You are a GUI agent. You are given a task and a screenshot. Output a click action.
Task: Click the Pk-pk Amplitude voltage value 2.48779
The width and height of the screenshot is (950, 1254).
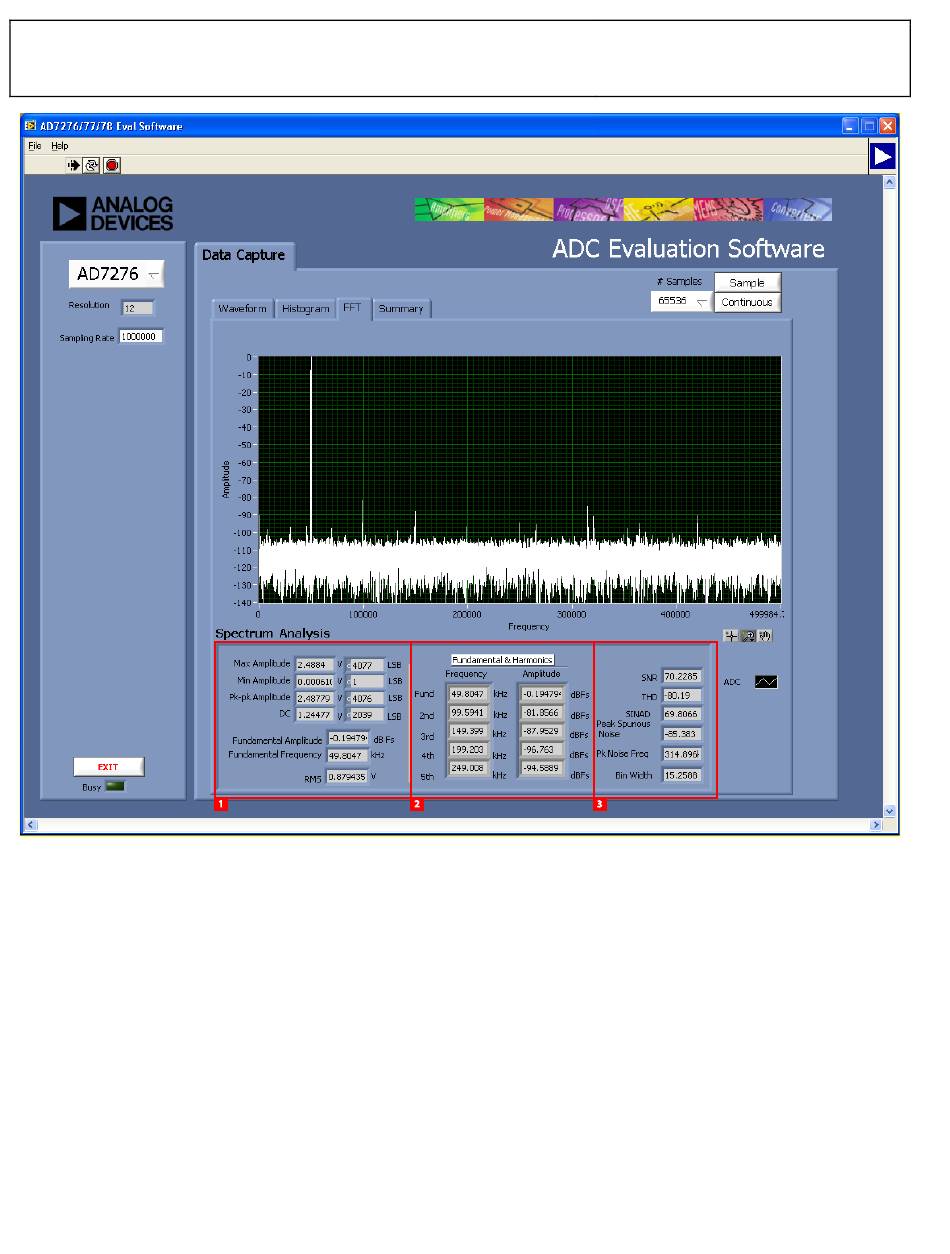(x=314, y=698)
